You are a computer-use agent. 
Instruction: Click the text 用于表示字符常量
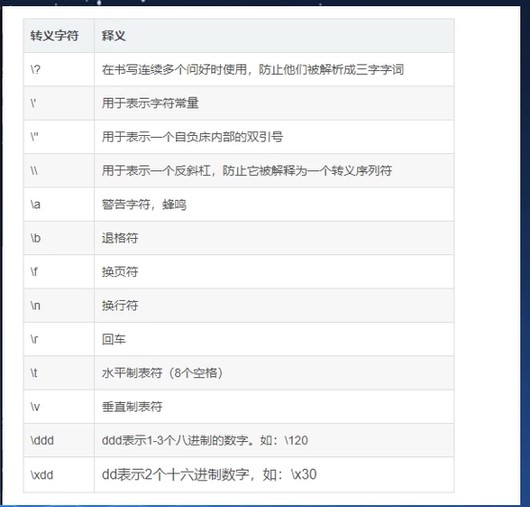(x=150, y=103)
